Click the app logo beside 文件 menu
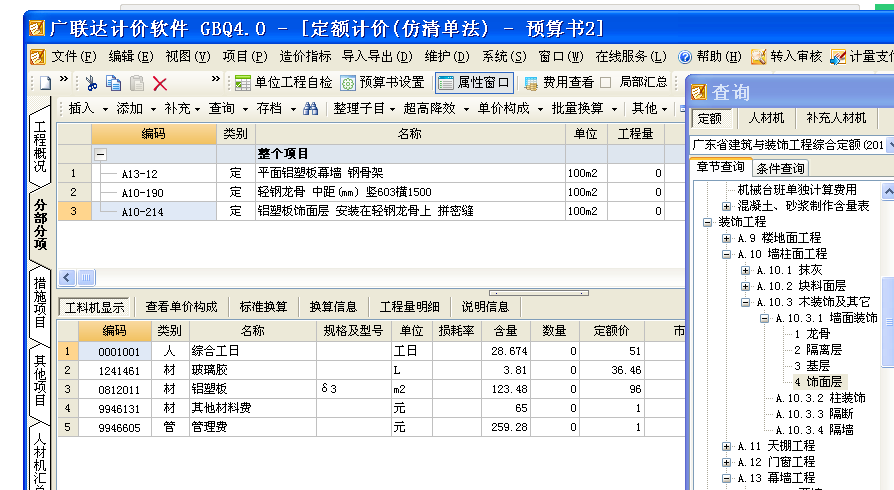Screen dimensions: 894x490 click(38, 56)
